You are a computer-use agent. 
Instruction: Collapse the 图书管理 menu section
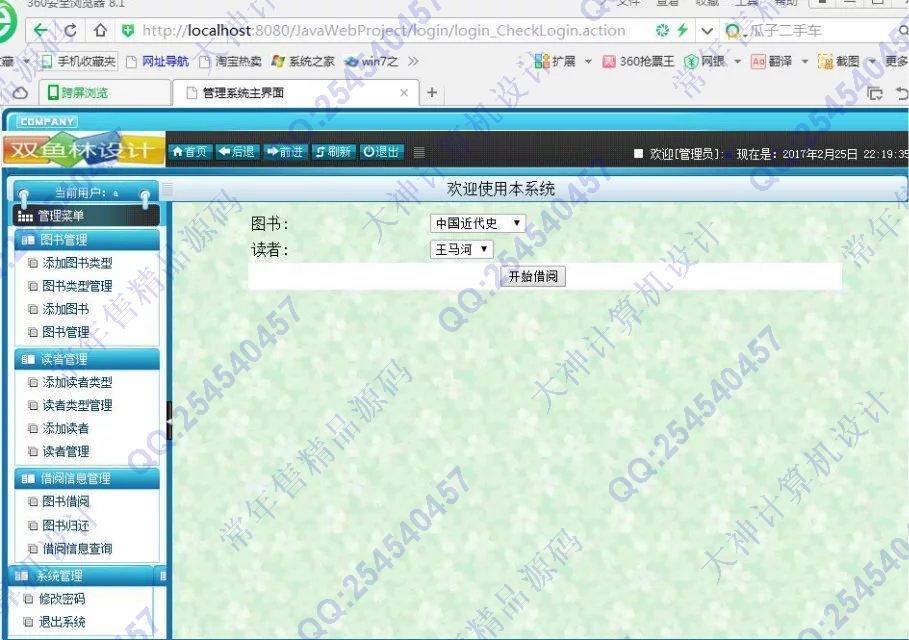click(87, 239)
